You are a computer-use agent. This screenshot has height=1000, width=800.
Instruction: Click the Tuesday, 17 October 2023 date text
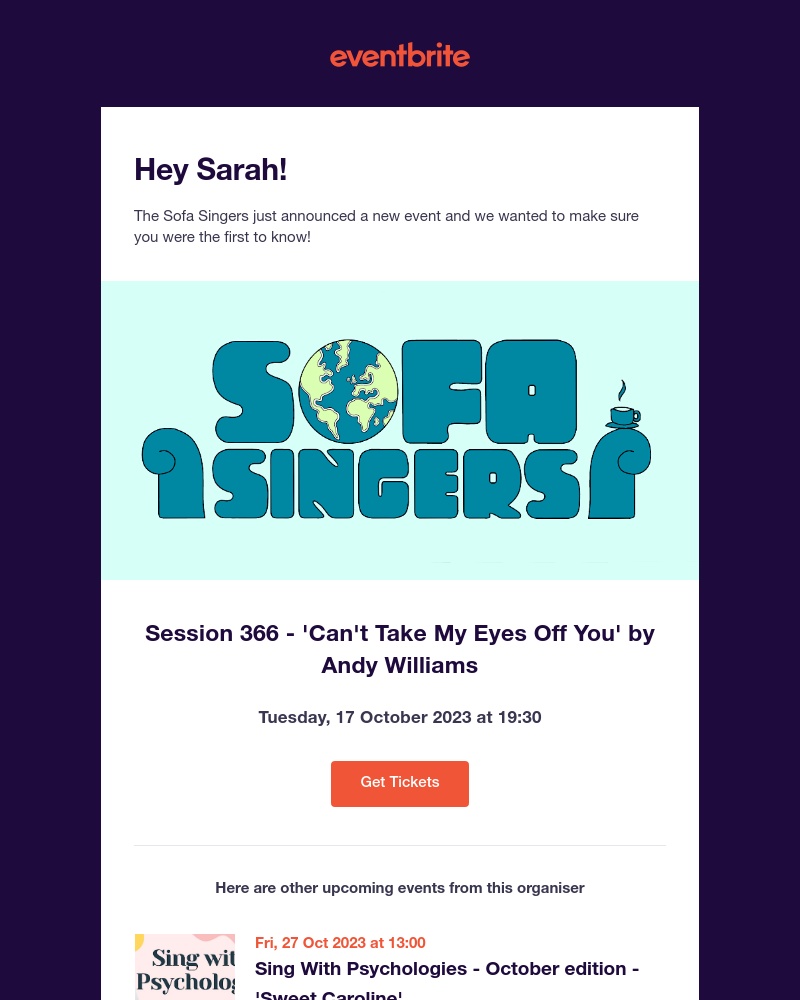pos(400,718)
